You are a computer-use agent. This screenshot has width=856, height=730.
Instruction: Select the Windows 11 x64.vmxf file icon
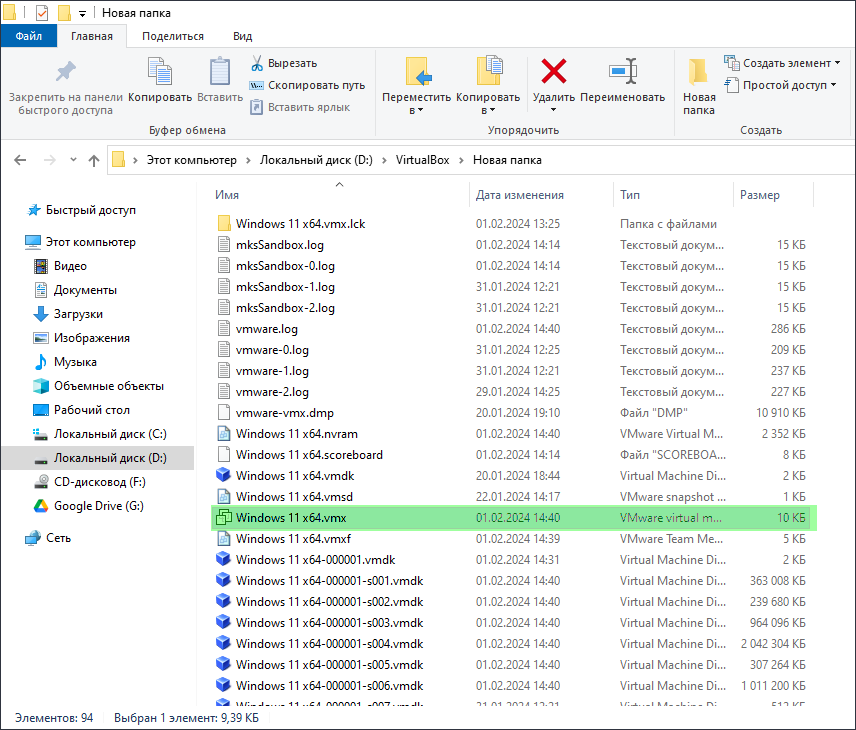[x=224, y=539]
